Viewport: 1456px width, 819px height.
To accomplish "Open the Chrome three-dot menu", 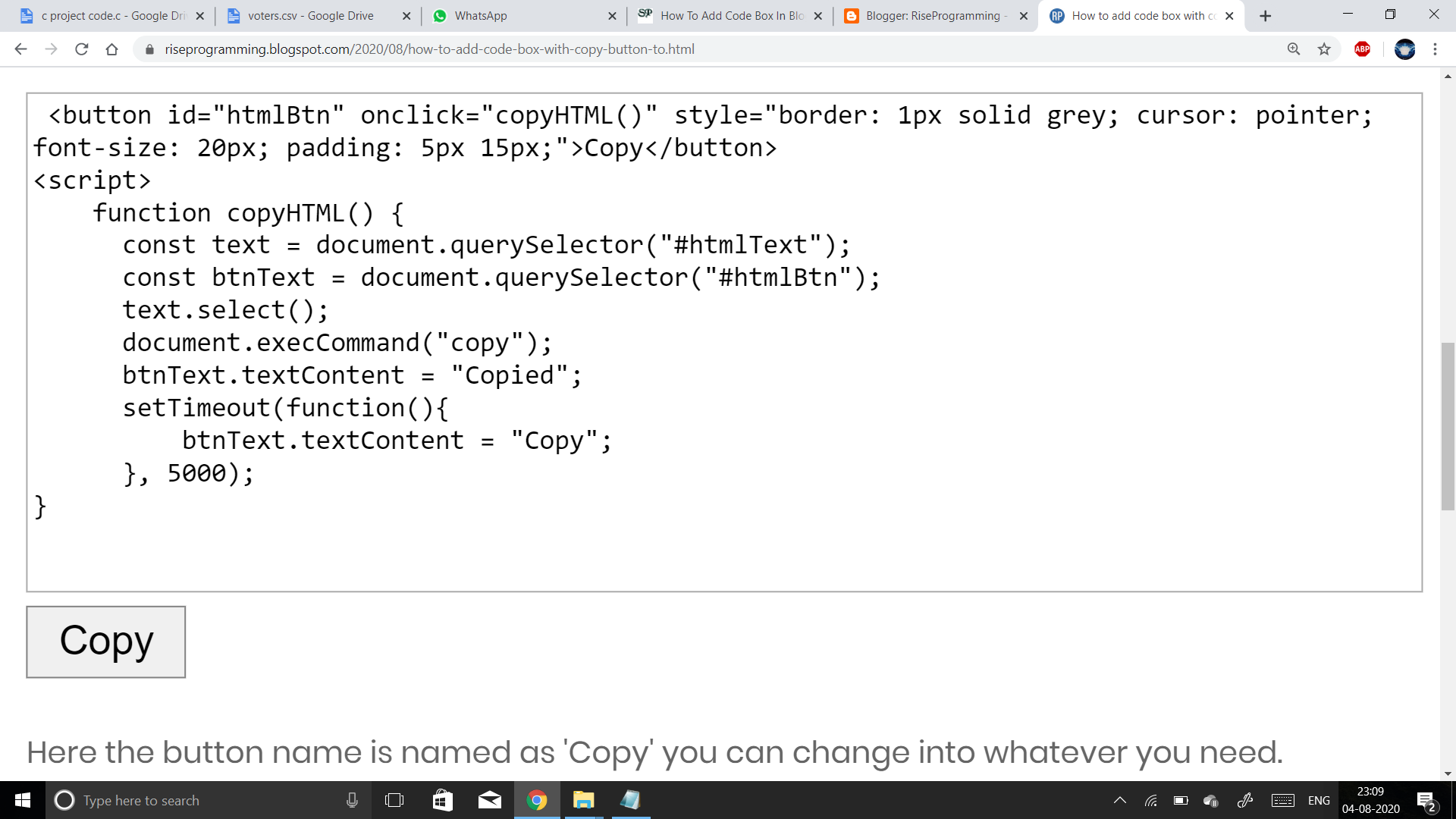I will click(1436, 49).
